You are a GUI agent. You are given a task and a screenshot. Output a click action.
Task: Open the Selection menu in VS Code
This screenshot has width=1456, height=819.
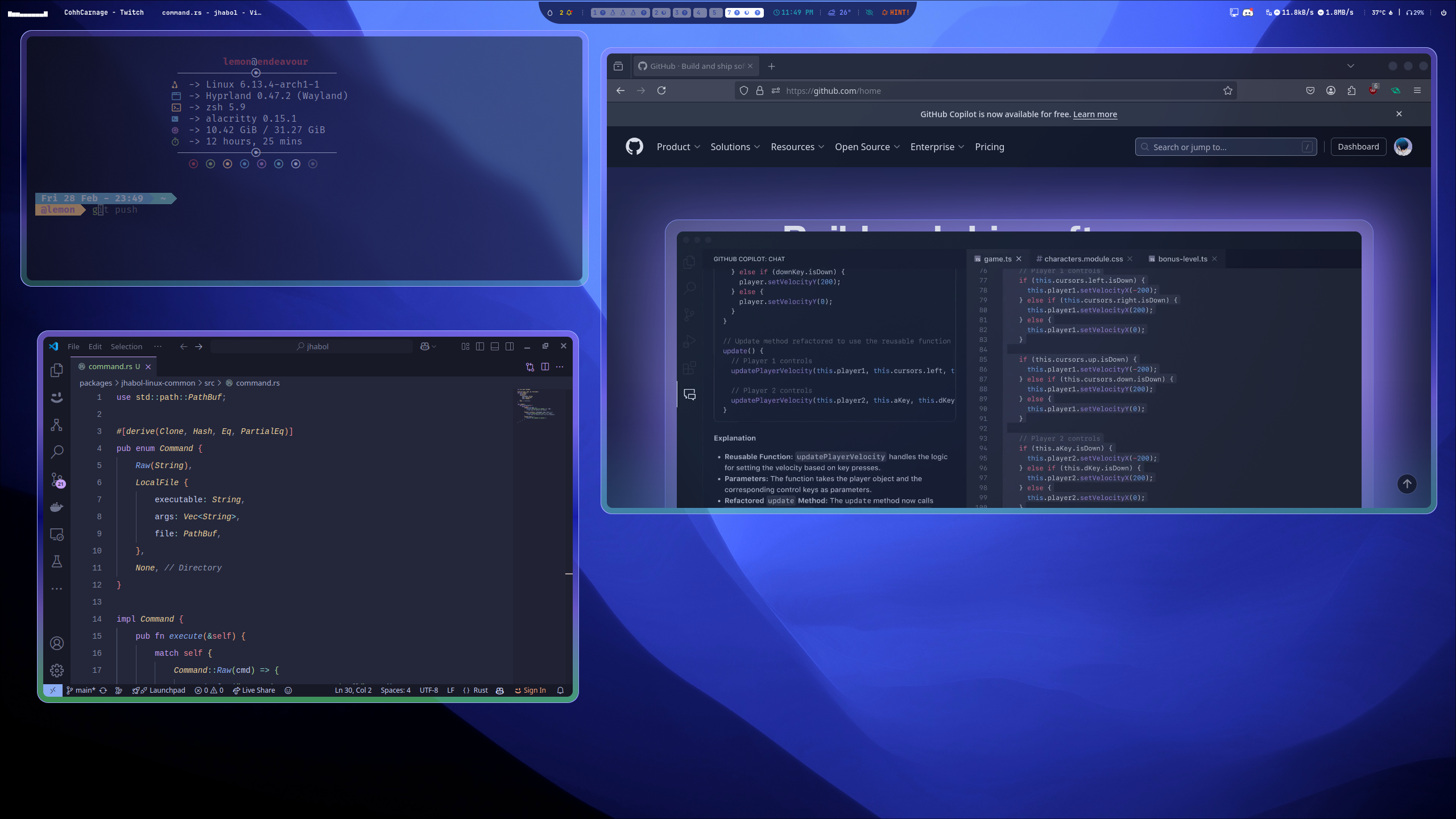126,346
